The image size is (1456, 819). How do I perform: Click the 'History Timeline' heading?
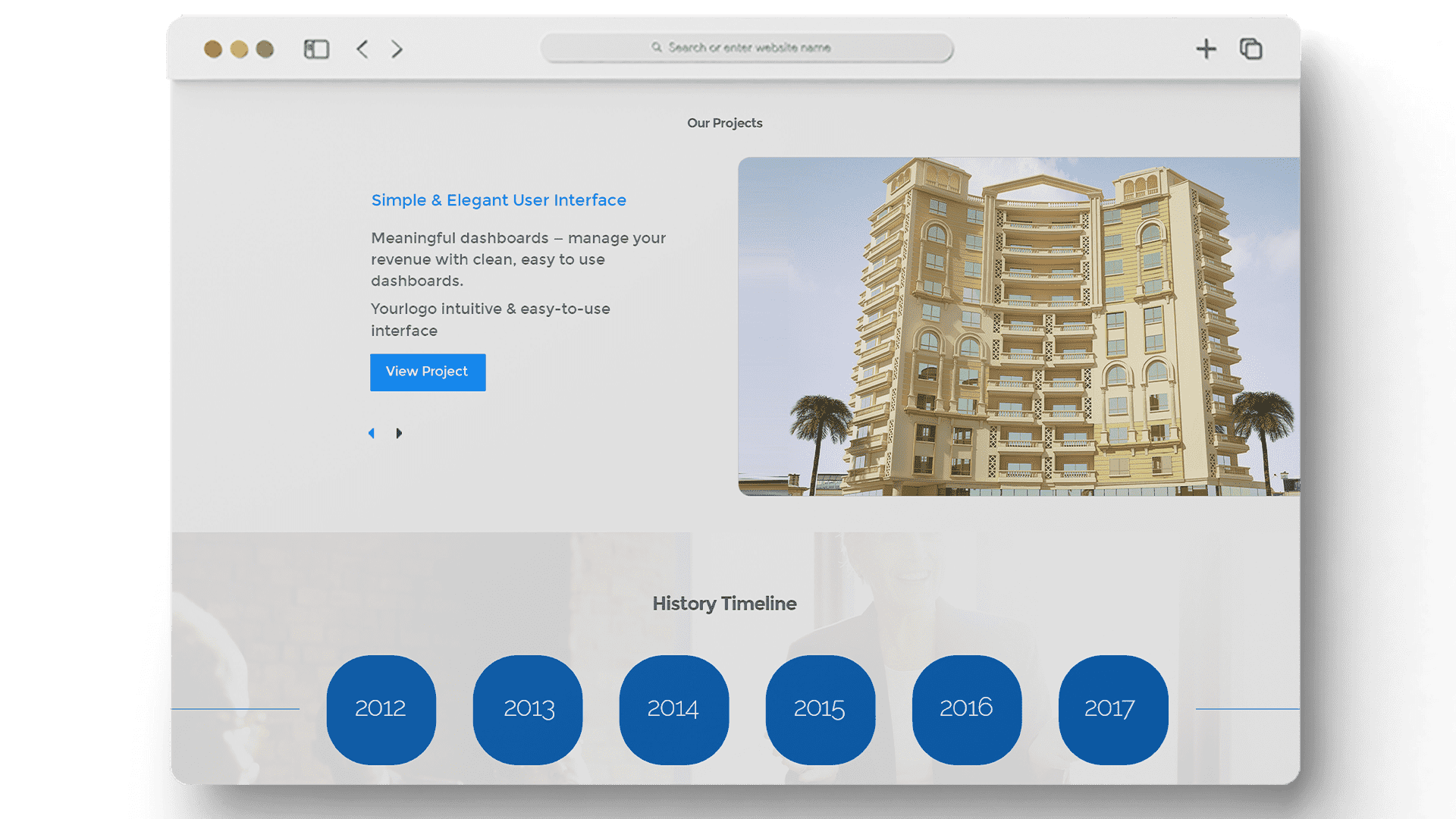(x=724, y=604)
